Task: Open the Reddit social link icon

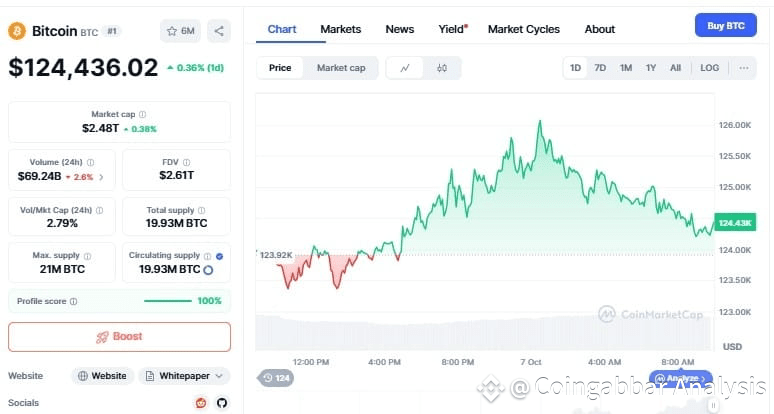Action: point(201,402)
